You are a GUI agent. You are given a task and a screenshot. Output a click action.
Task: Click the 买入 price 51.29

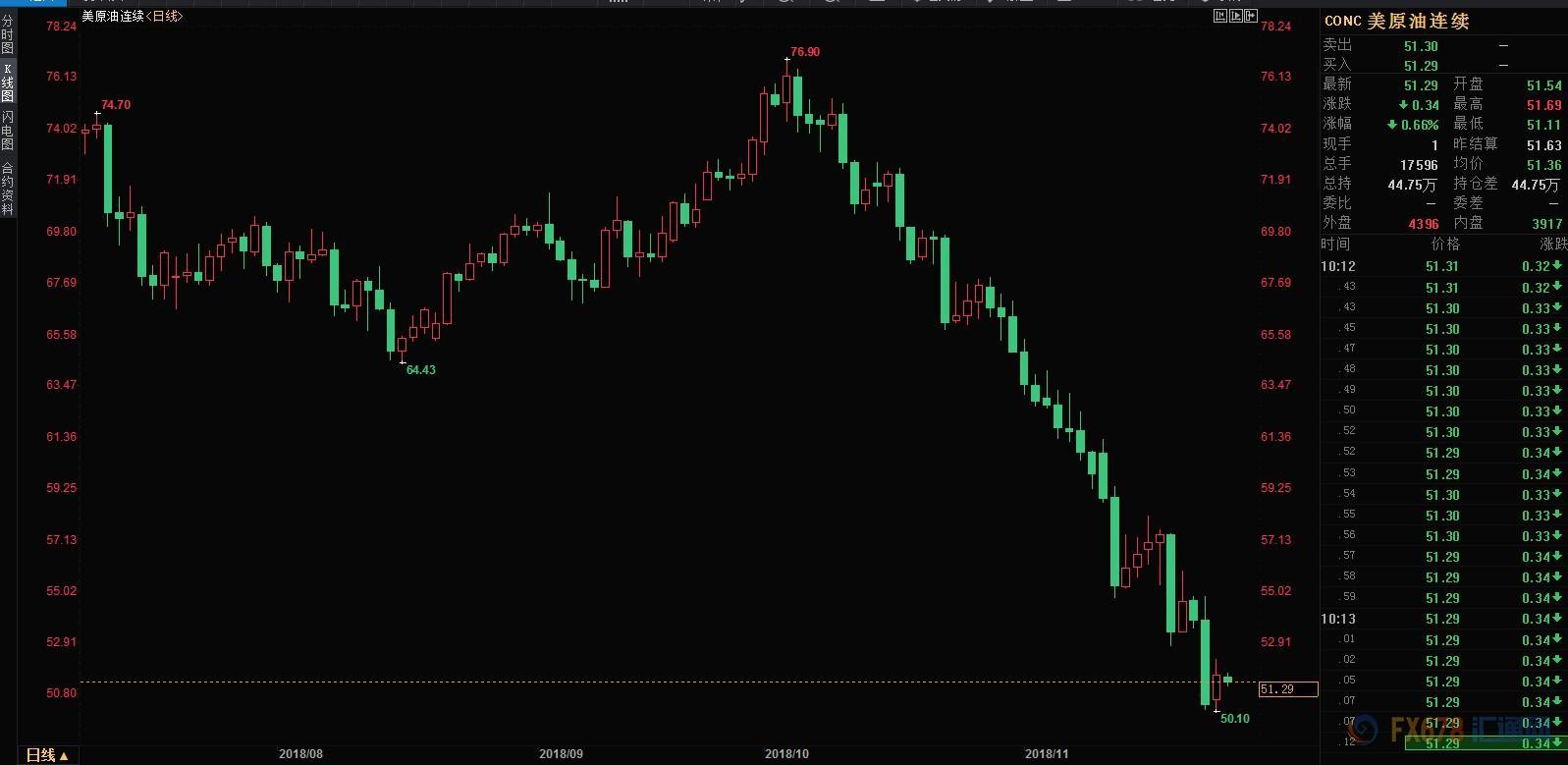click(1421, 66)
